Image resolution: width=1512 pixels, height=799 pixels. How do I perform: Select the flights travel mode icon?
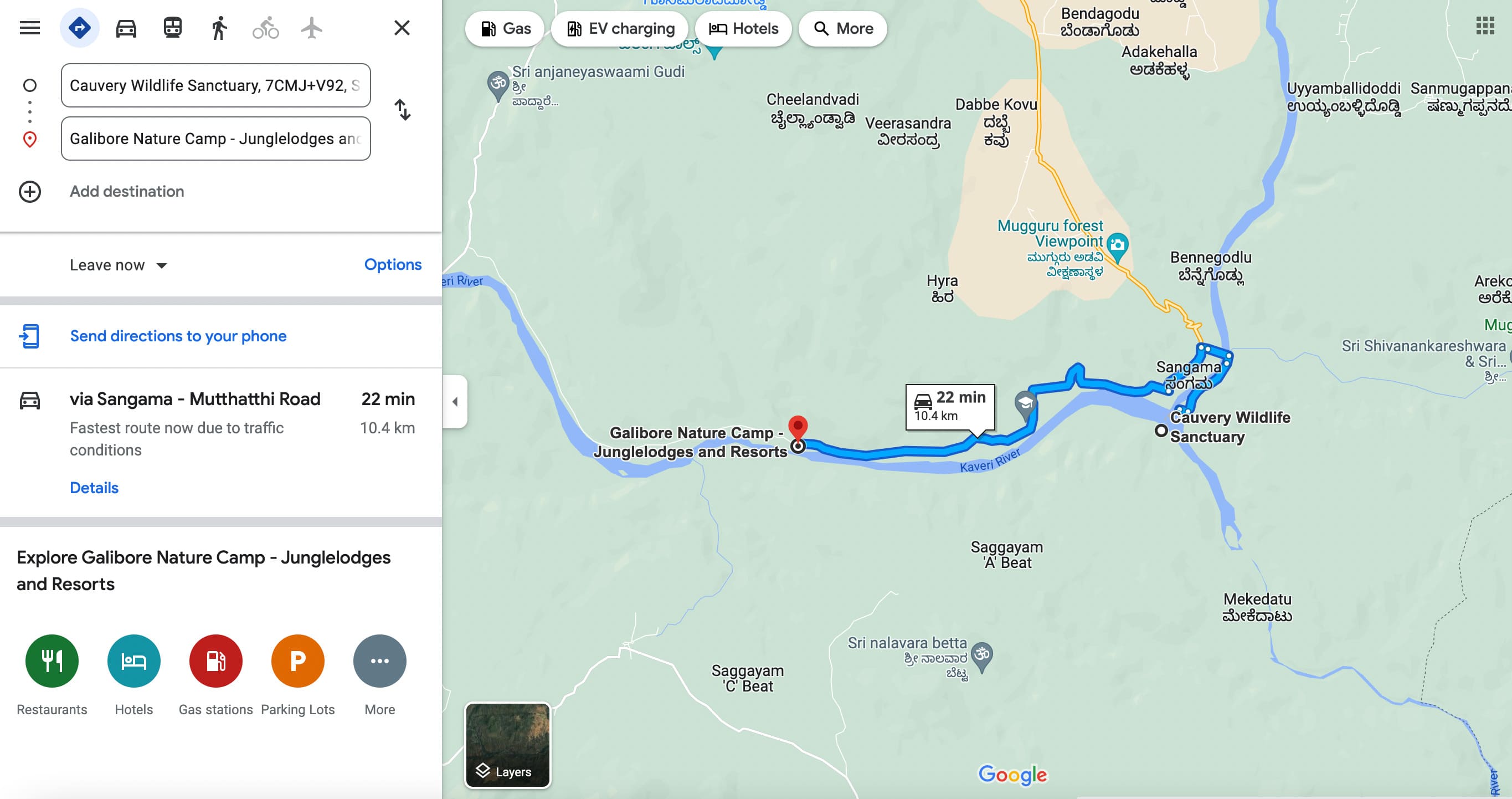click(x=312, y=28)
